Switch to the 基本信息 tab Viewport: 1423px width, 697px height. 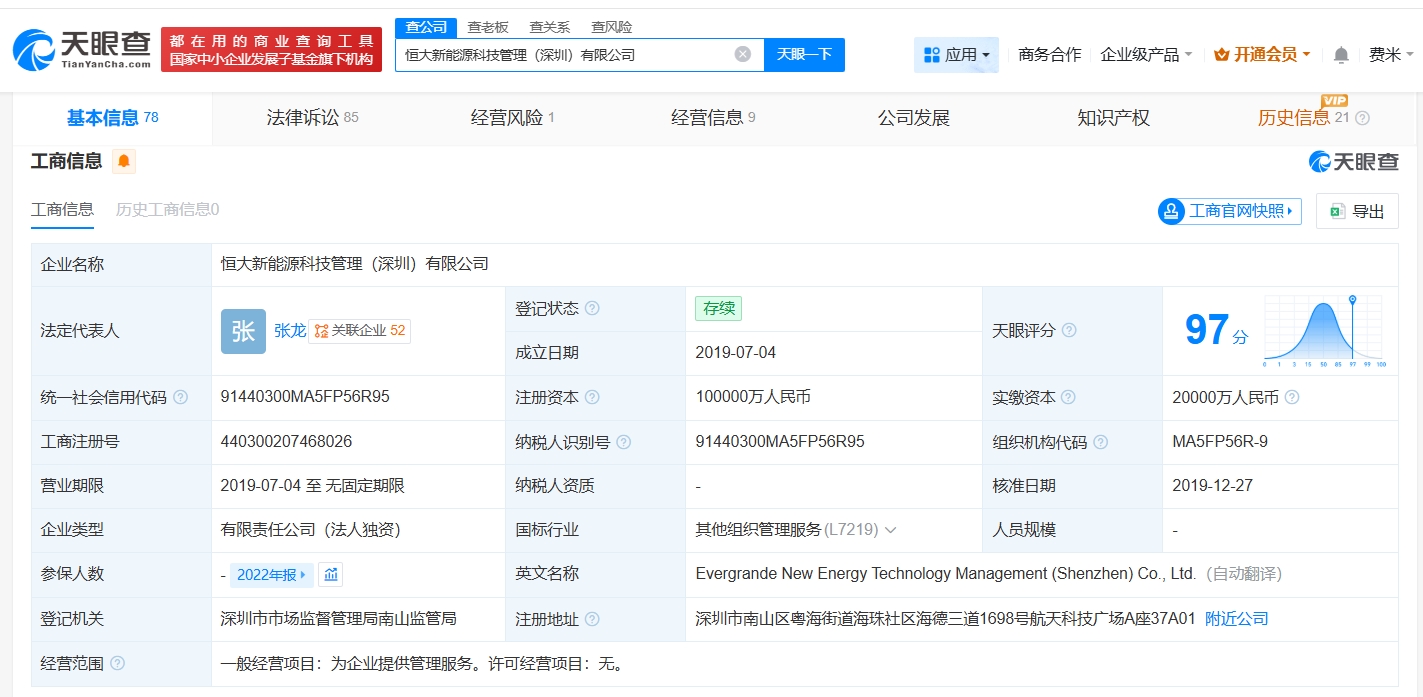112,118
